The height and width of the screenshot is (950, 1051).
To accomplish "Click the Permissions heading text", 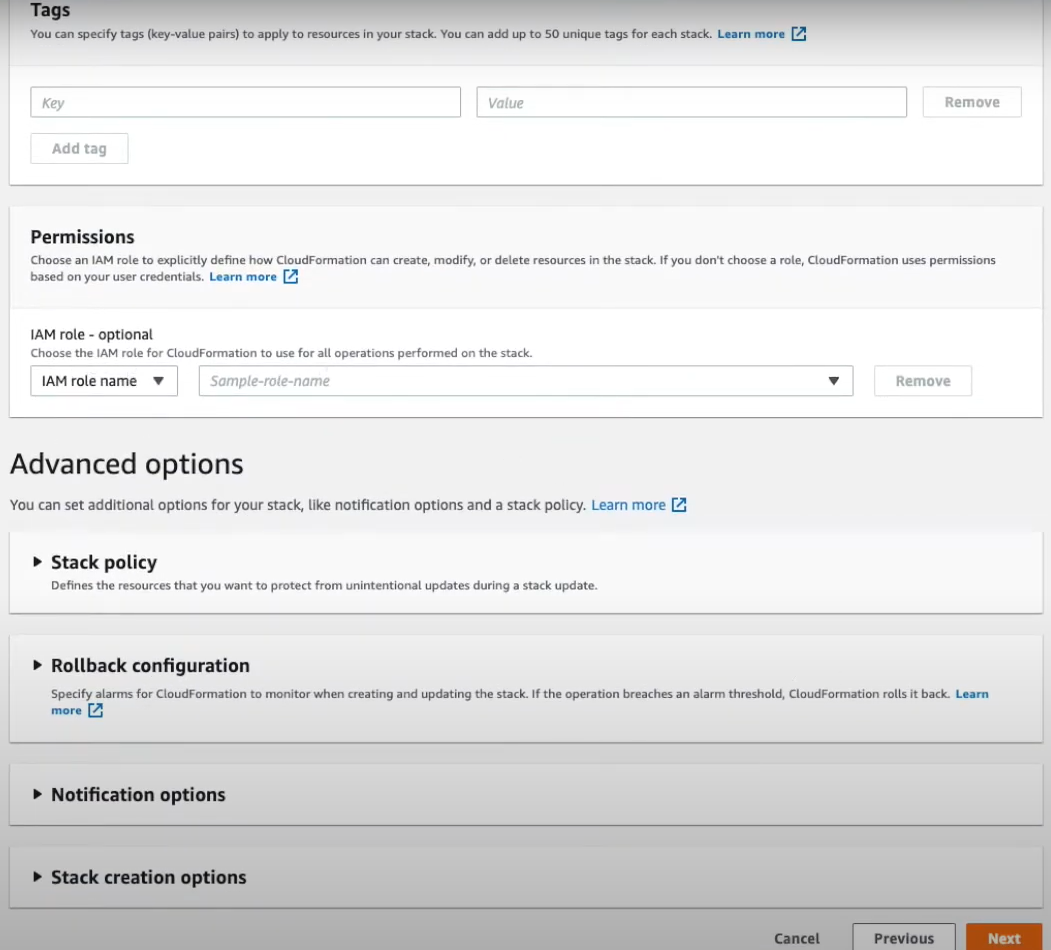I will 82,237.
